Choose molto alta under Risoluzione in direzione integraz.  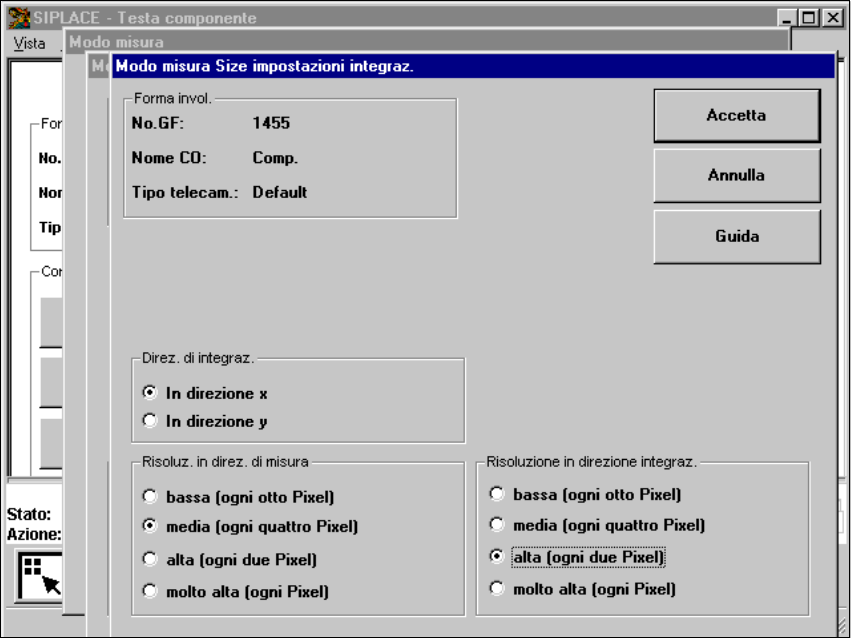coord(497,588)
